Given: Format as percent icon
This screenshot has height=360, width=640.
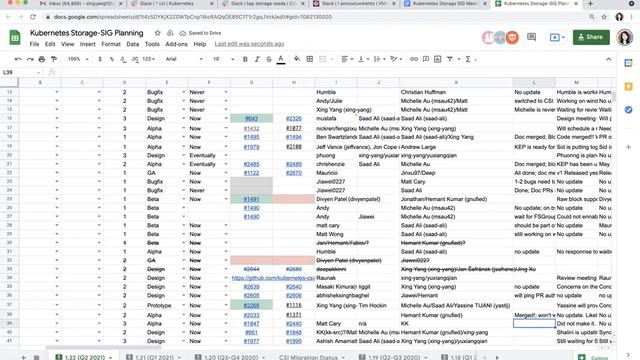Looking at the screenshot, I should (111, 59).
